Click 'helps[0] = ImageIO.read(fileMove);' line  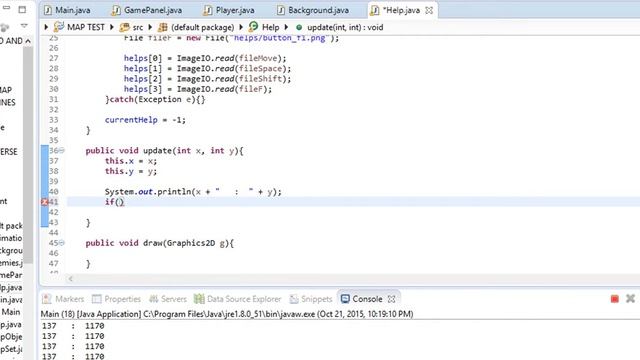(x=205, y=58)
